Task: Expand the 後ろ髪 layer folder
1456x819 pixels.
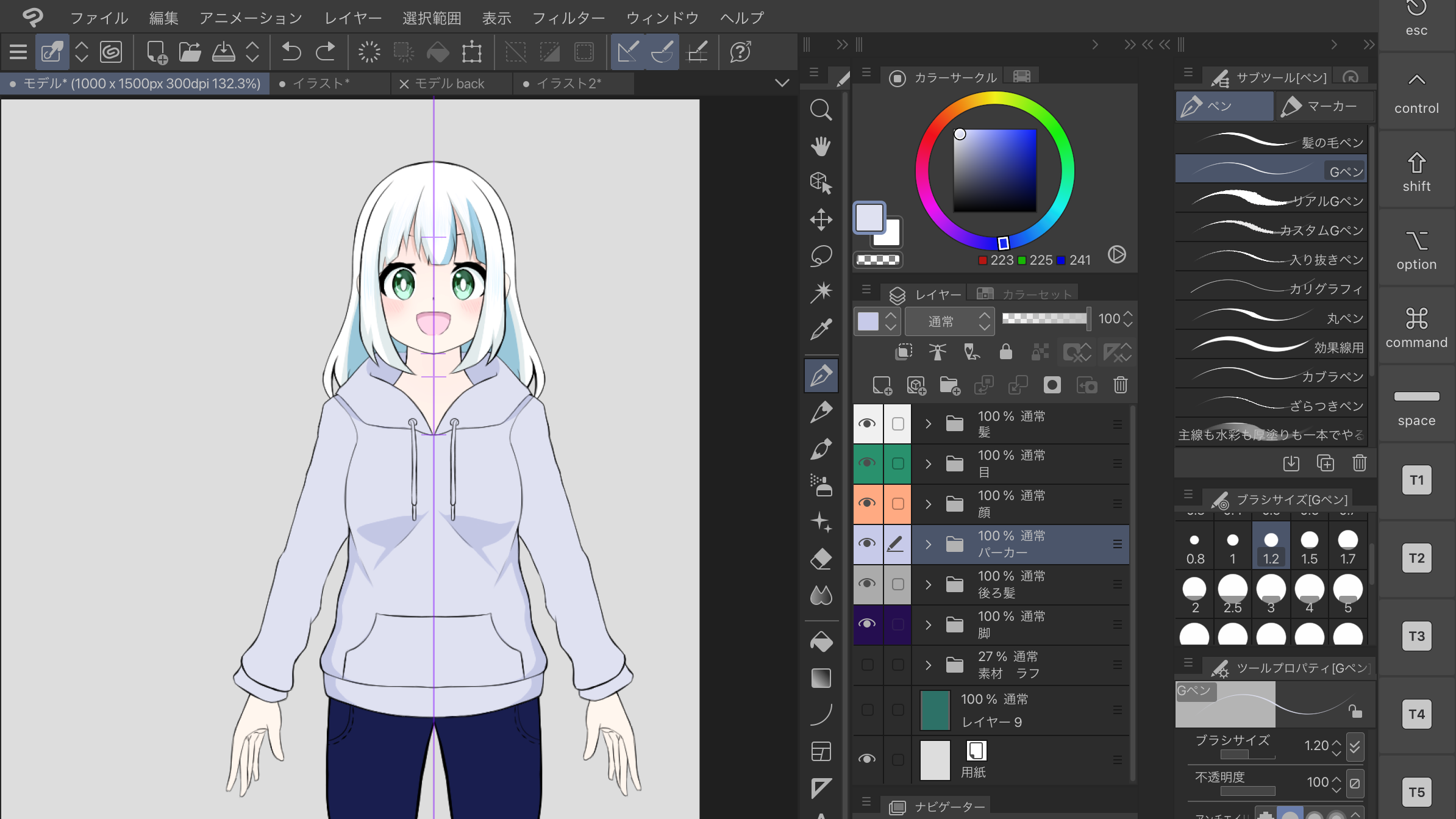Action: tap(928, 585)
